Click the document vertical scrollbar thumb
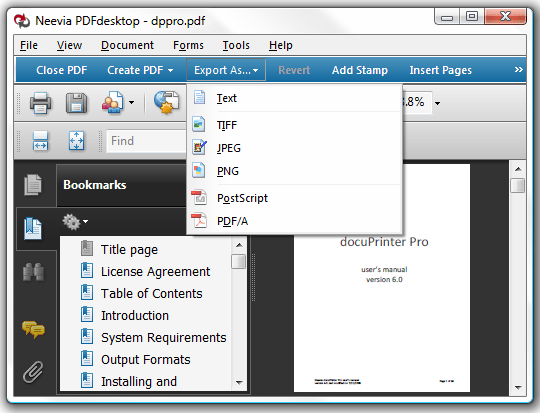Screen dimensions: 540x413 (518, 185)
